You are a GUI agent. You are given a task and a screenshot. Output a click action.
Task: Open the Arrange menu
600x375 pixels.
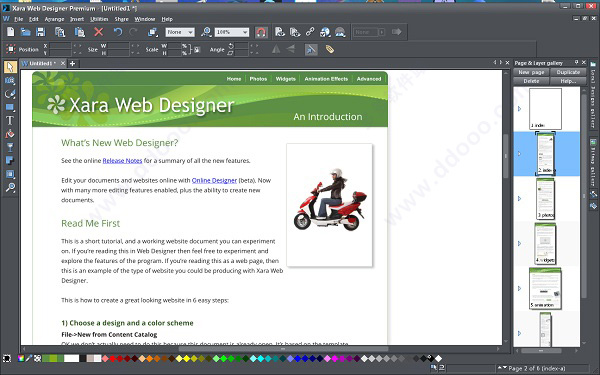54,19
